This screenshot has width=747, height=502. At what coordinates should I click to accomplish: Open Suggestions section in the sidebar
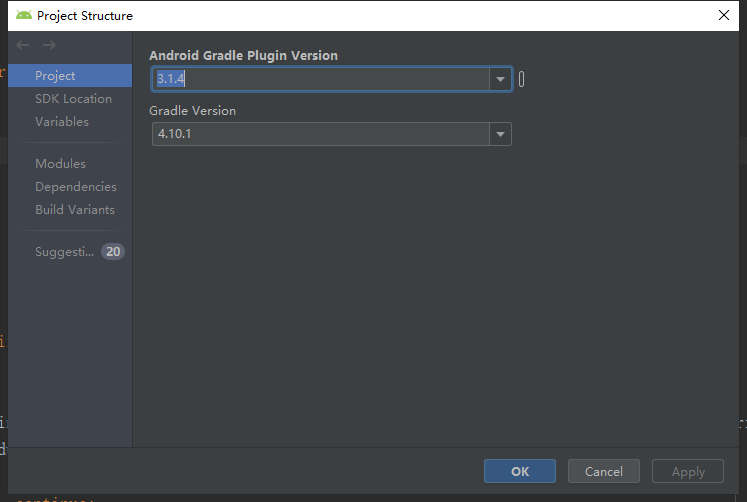coord(65,251)
